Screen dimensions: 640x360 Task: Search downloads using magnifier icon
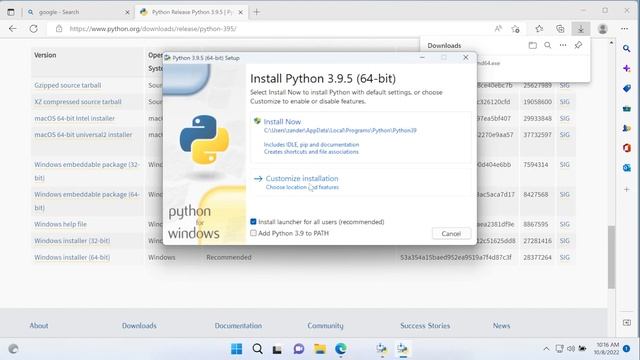click(548, 45)
